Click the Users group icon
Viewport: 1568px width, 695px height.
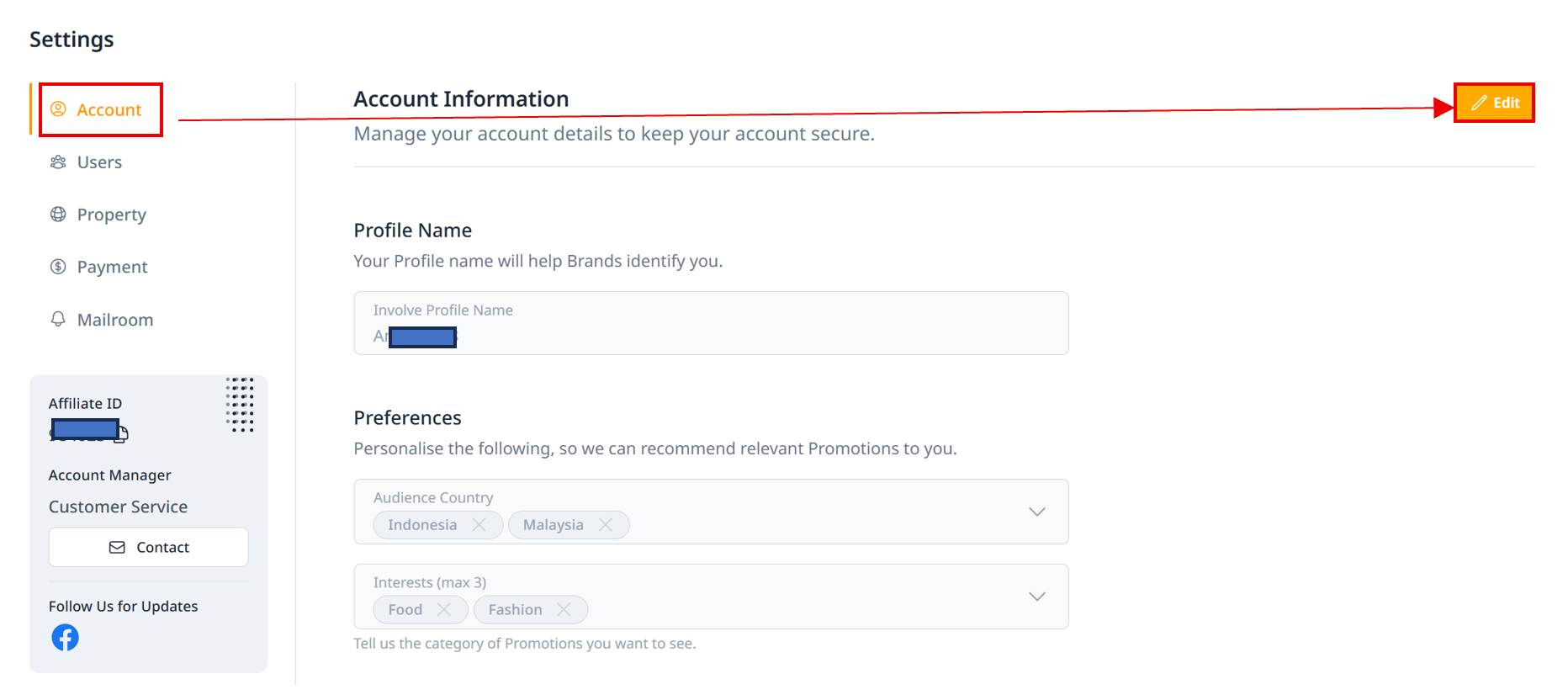[58, 162]
